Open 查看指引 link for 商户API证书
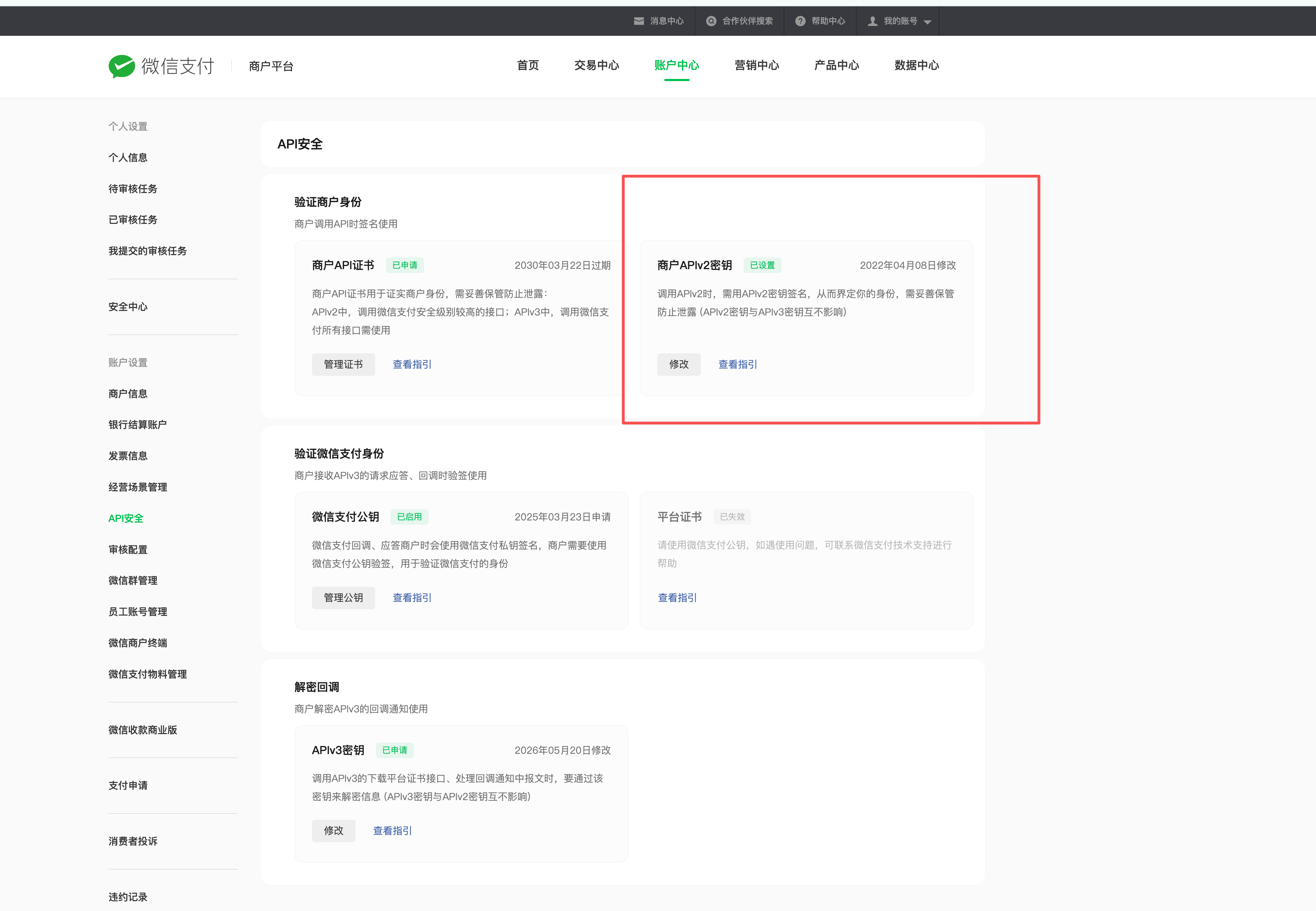 tap(412, 364)
